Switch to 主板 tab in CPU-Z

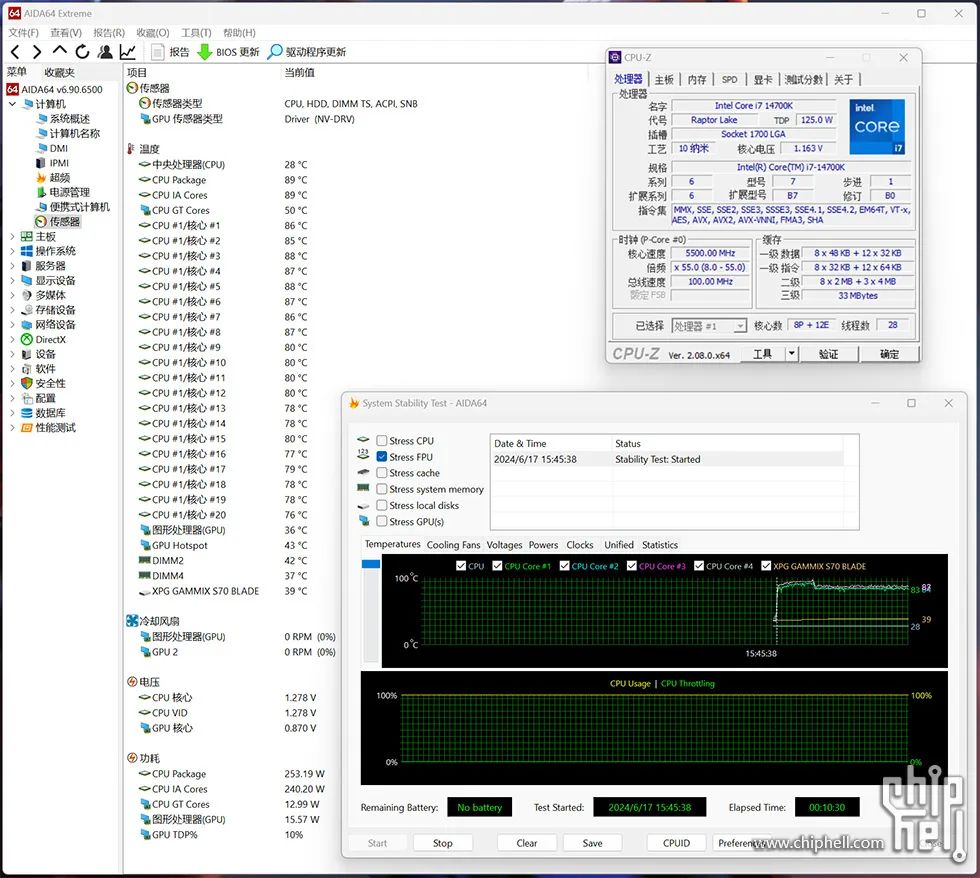(664, 79)
